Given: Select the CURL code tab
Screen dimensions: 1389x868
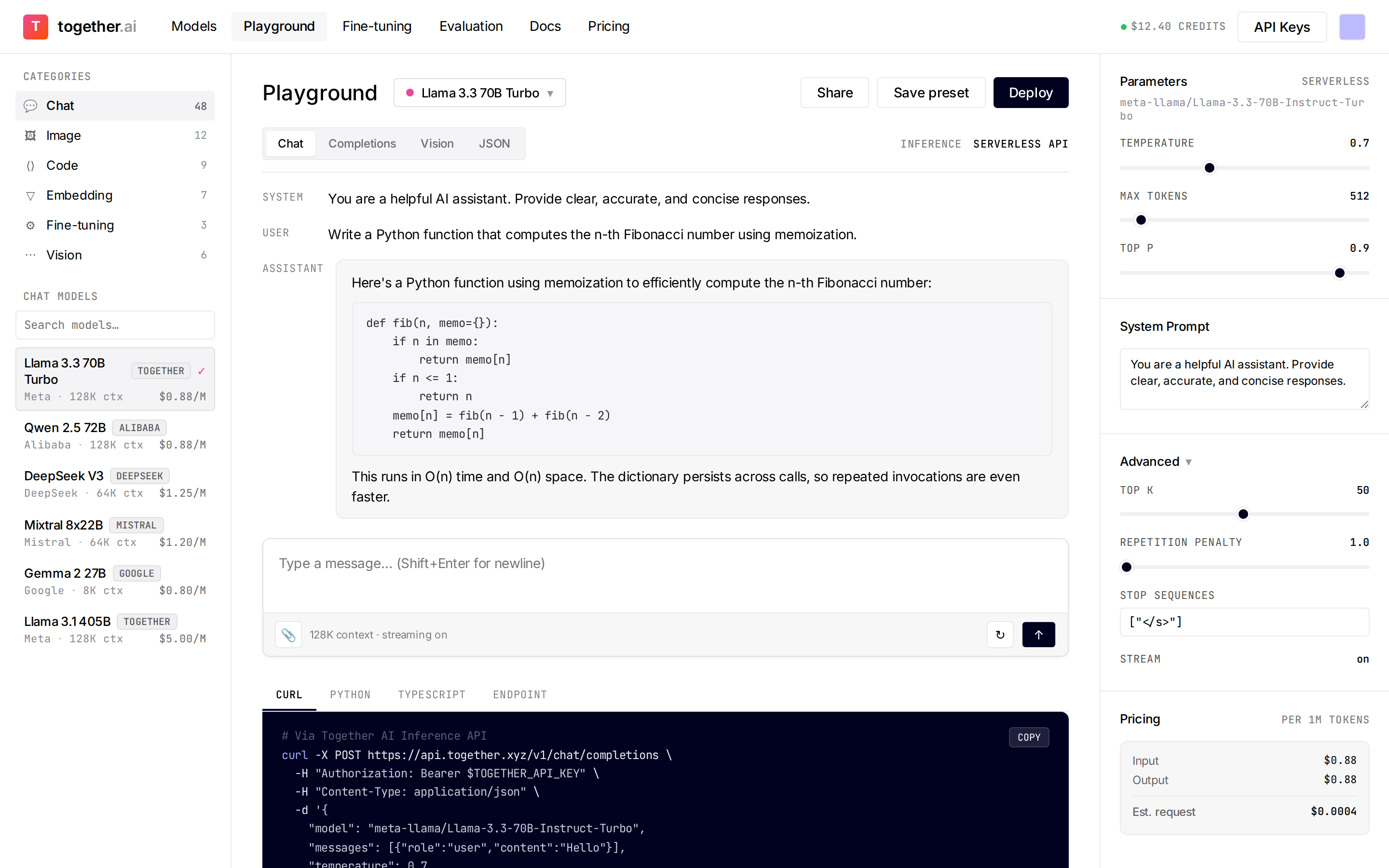Looking at the screenshot, I should [289, 694].
